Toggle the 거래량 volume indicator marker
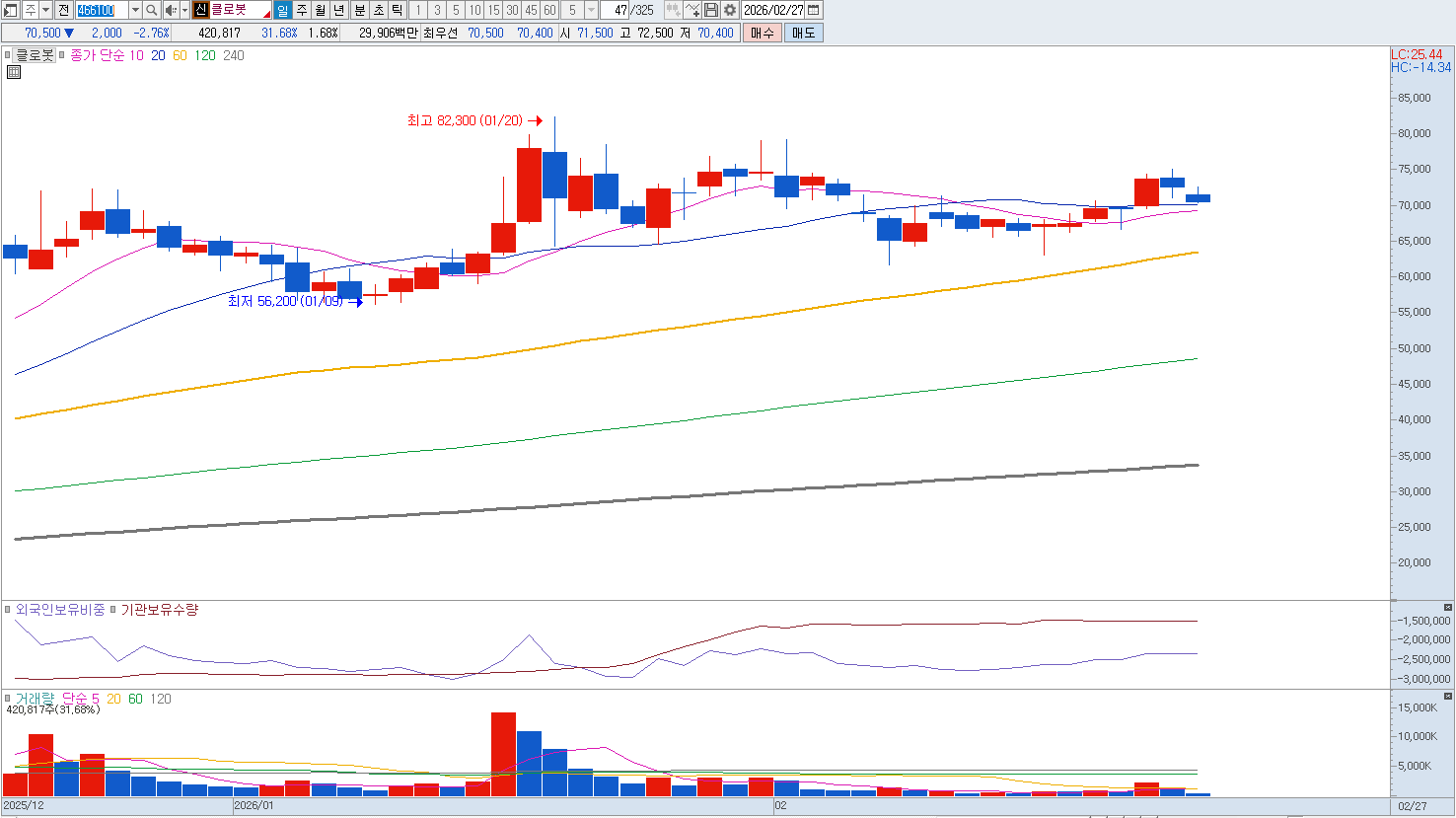Viewport: 1456px width, 818px height. pos(8,699)
